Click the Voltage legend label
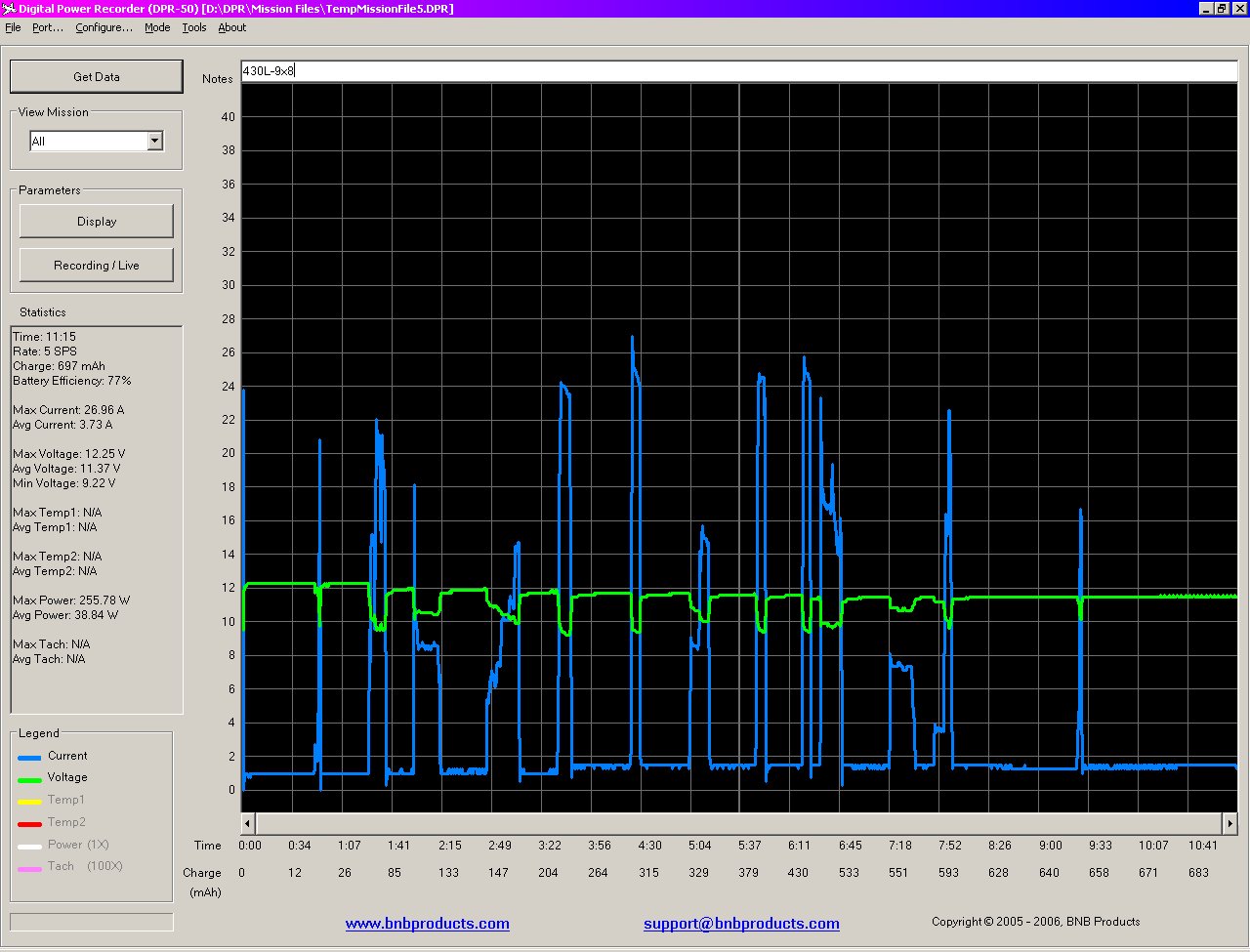This screenshot has height=952, width=1250. (x=67, y=777)
